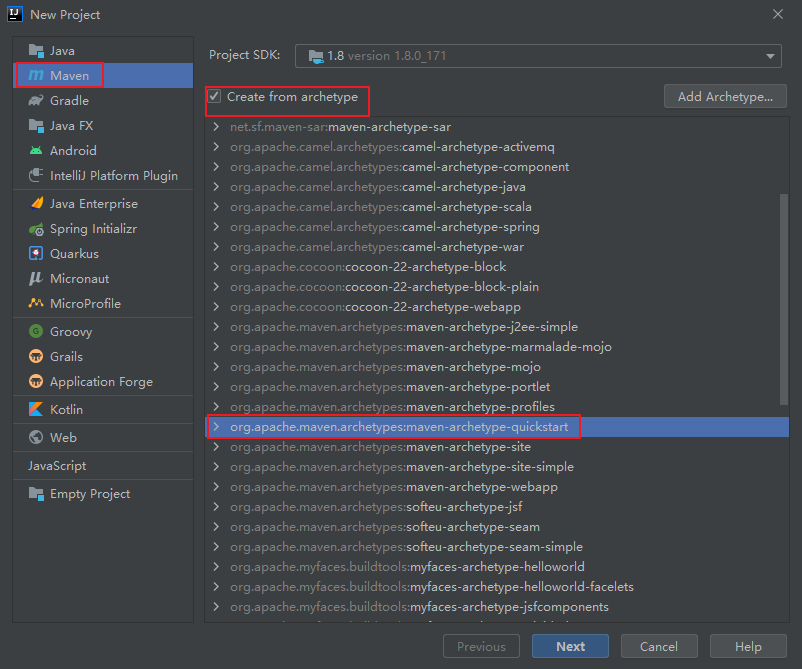Click the Groovy project icon
The width and height of the screenshot is (802, 669).
point(36,332)
